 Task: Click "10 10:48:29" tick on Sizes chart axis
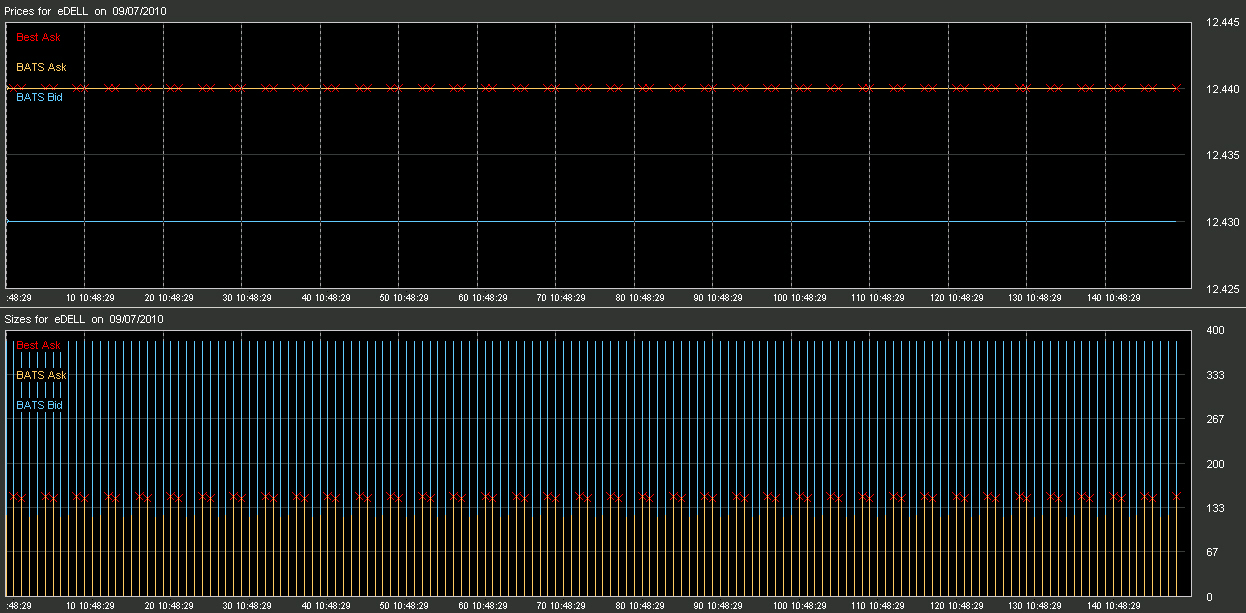pyautogui.click(x=90, y=606)
